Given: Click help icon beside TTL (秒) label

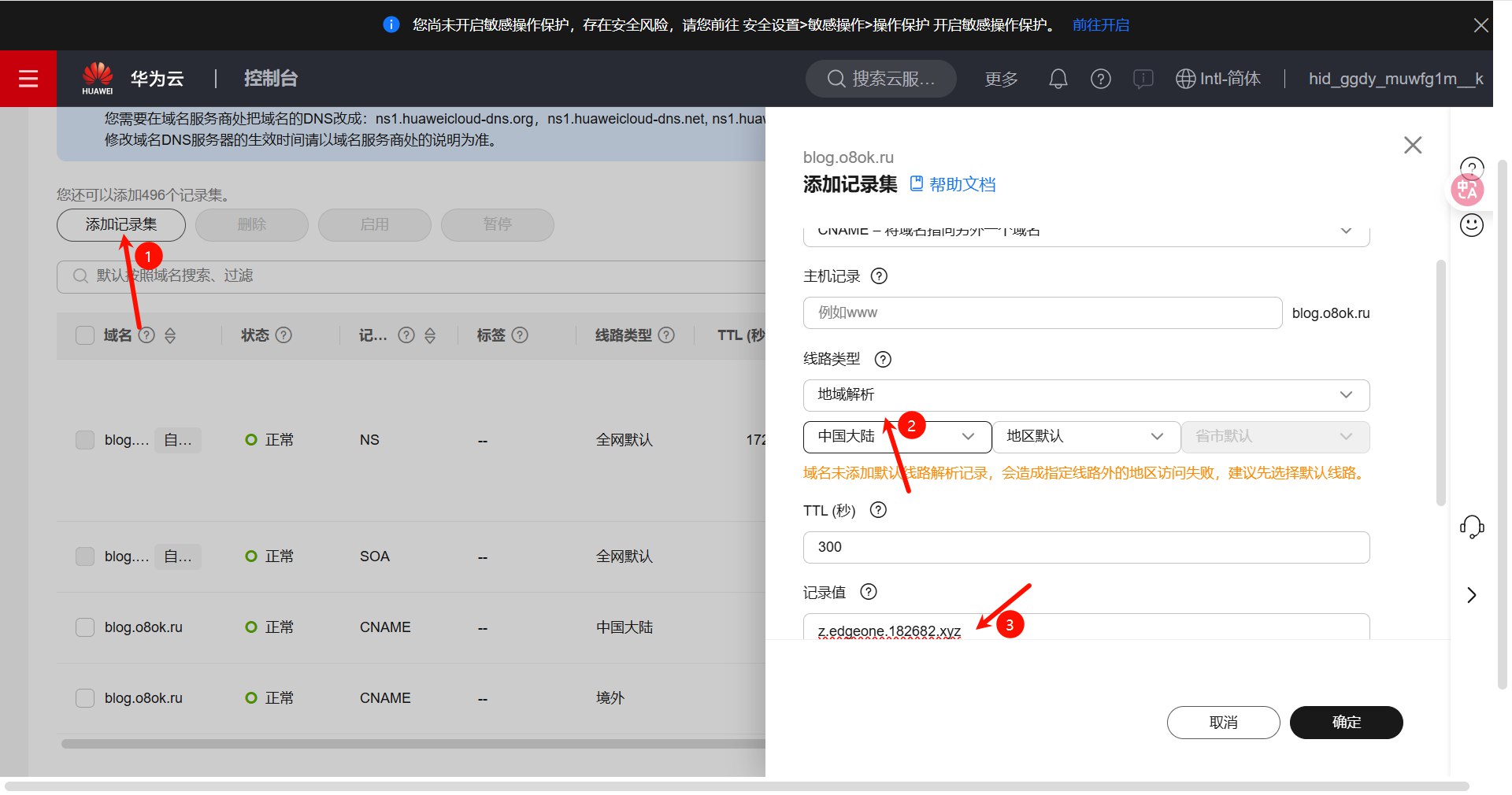Looking at the screenshot, I should 878,510.
